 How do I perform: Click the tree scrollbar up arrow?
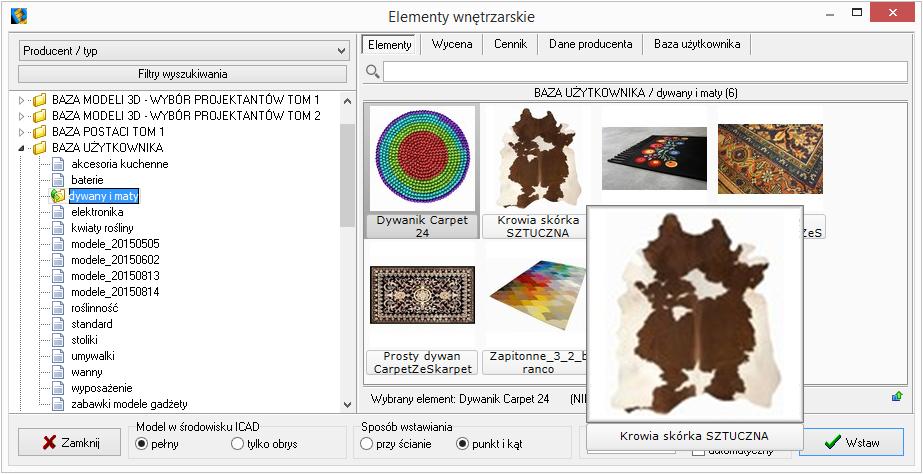pos(347,101)
